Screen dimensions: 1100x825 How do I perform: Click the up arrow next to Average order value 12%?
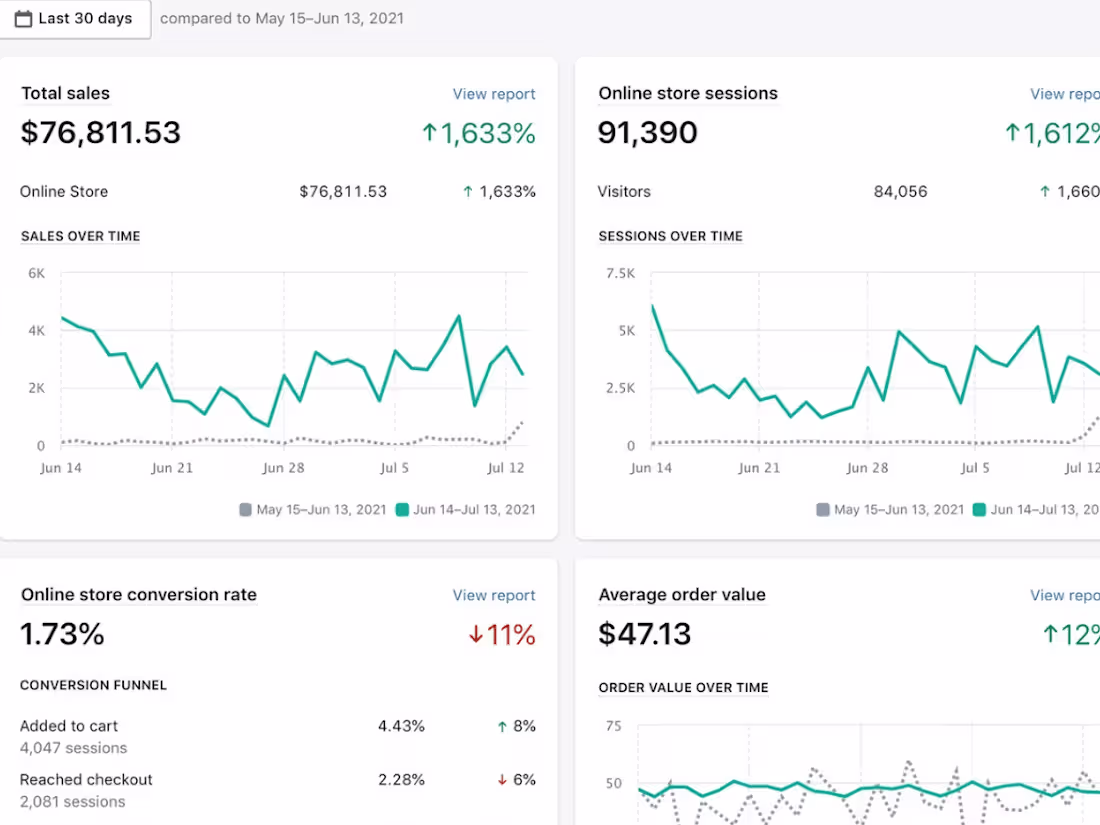pos(1051,634)
